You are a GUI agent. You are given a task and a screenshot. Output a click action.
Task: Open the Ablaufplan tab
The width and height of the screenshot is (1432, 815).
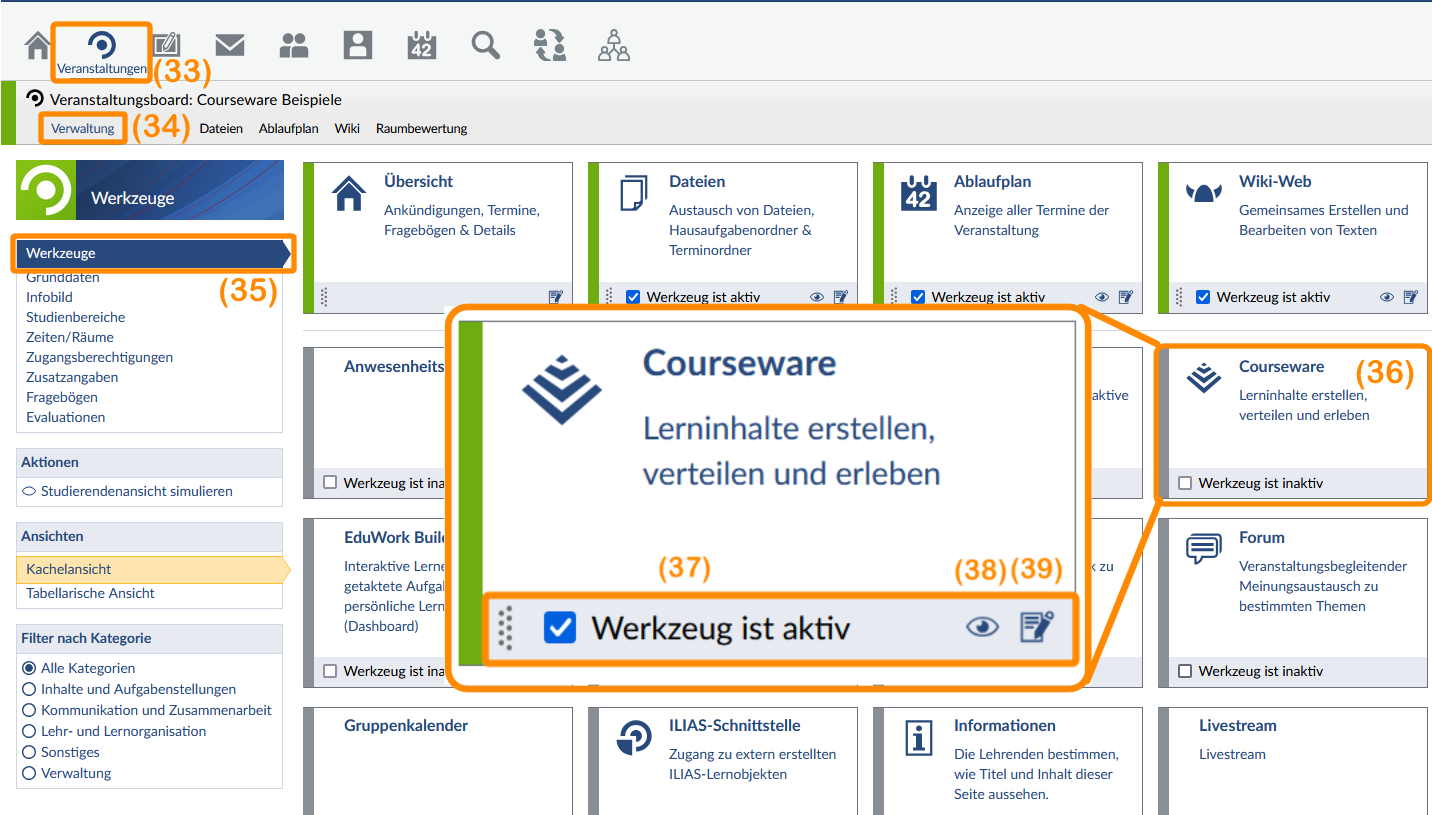coord(288,129)
